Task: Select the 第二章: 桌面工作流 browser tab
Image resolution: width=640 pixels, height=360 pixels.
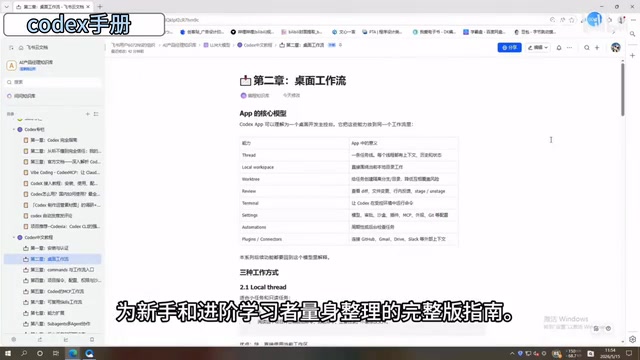Action: 53,7
